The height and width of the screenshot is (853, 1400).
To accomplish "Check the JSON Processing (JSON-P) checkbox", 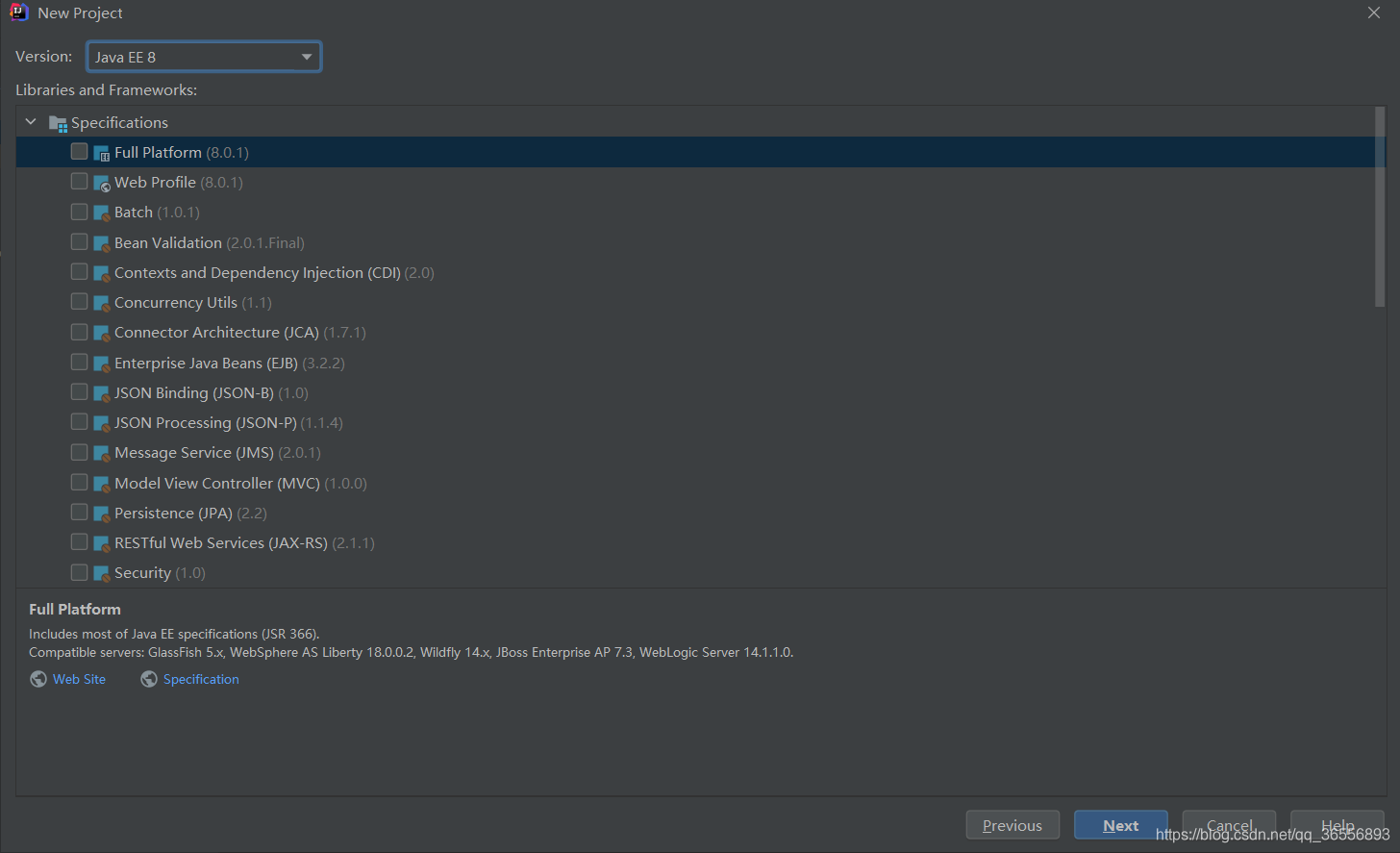I will click(x=79, y=421).
